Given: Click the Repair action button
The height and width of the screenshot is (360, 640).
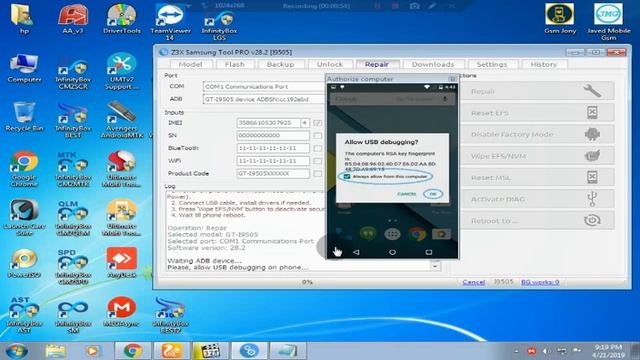Looking at the screenshot, I should (x=537, y=91).
